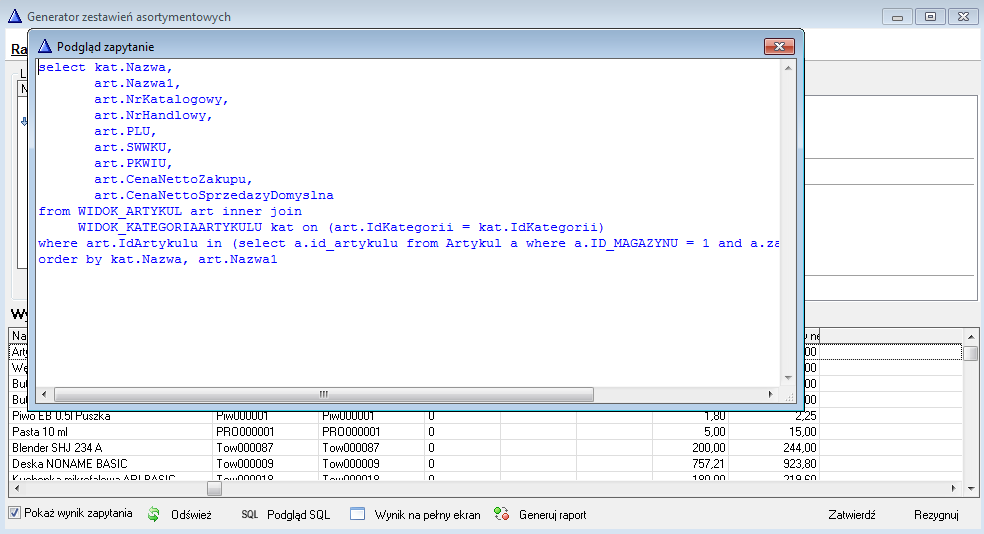Click results grid scroll down arrow
This screenshot has height=534, width=984.
point(971,488)
